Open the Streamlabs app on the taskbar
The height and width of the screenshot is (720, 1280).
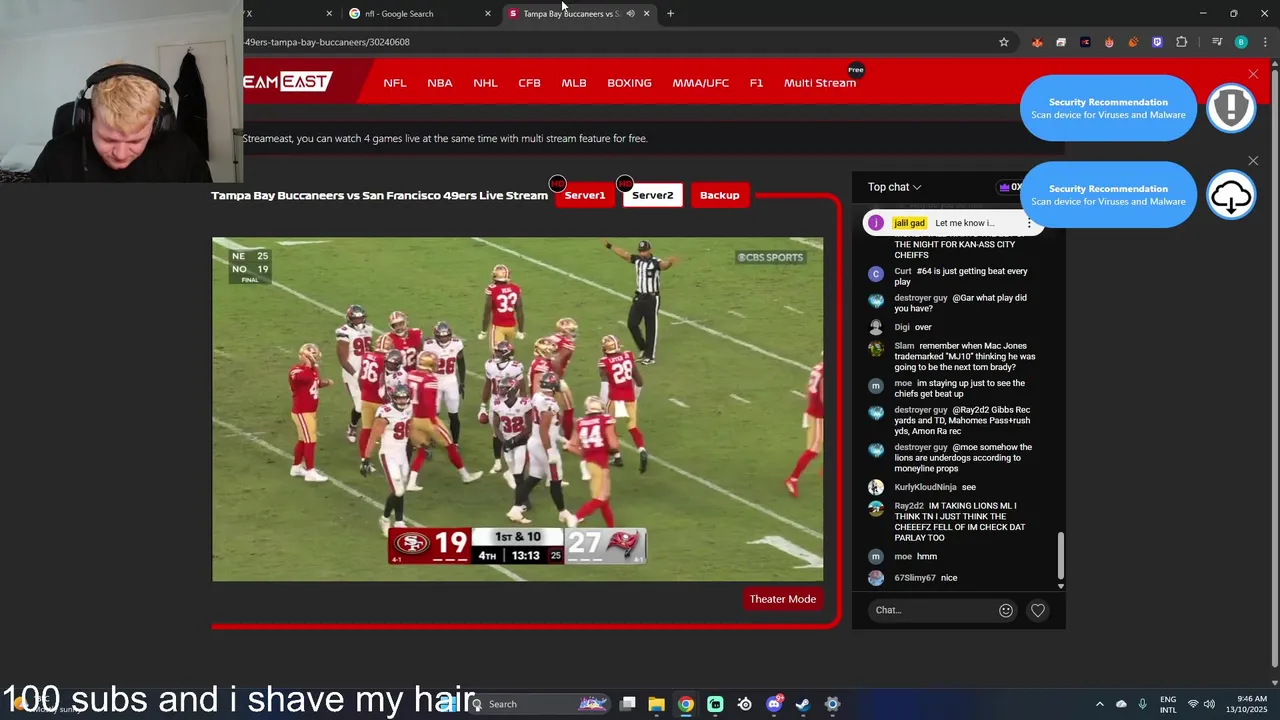[x=715, y=704]
